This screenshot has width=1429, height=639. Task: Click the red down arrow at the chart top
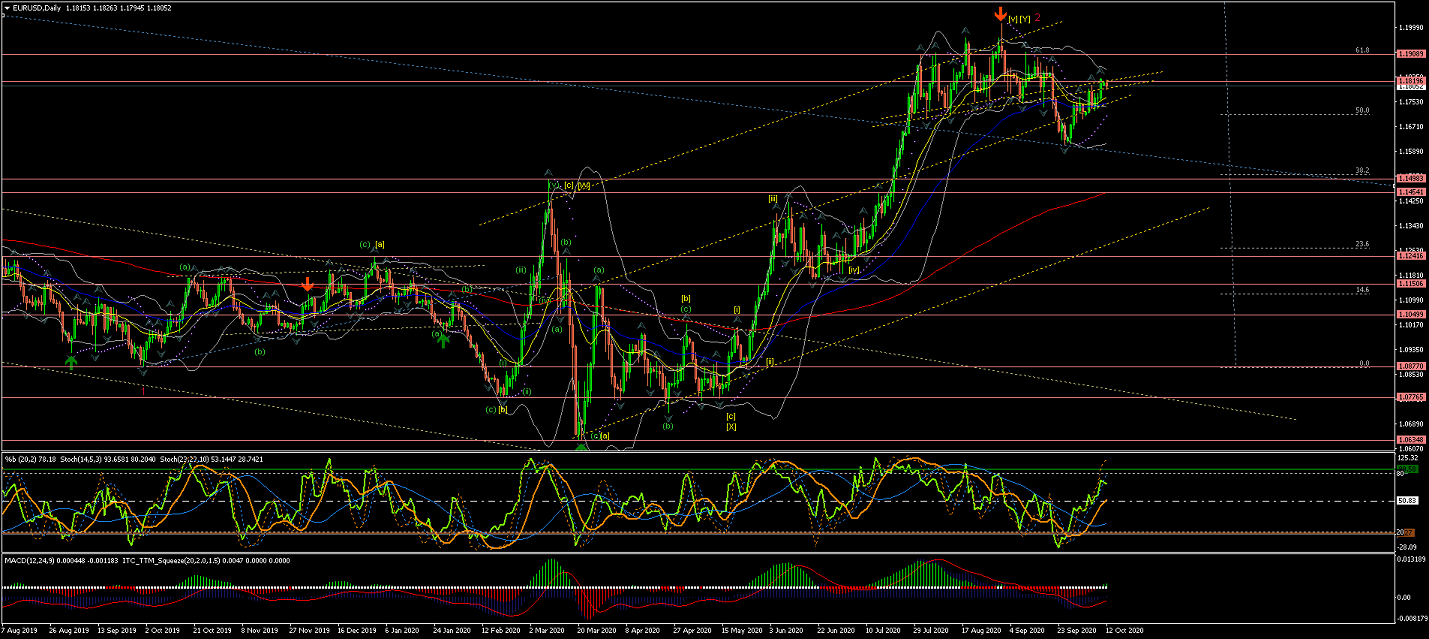tap(1000, 14)
